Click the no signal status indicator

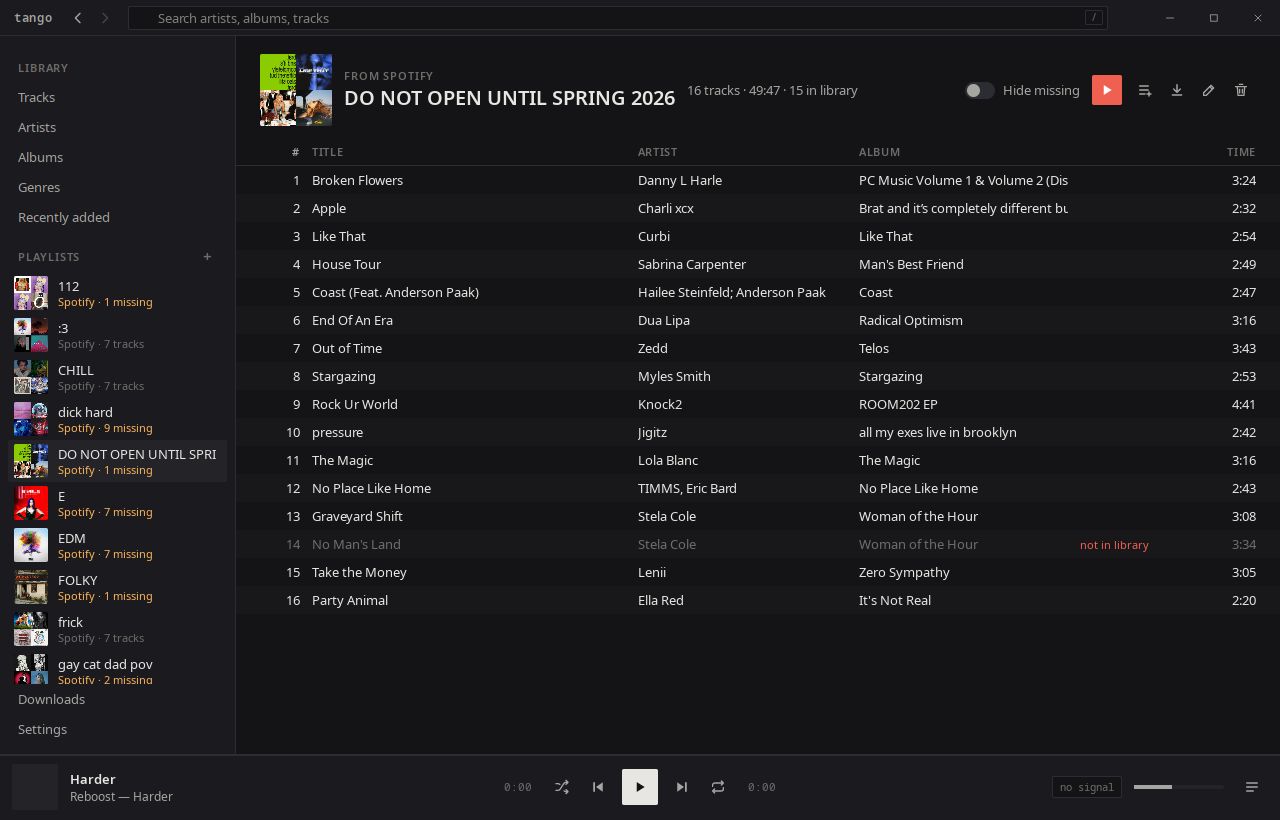point(1087,787)
